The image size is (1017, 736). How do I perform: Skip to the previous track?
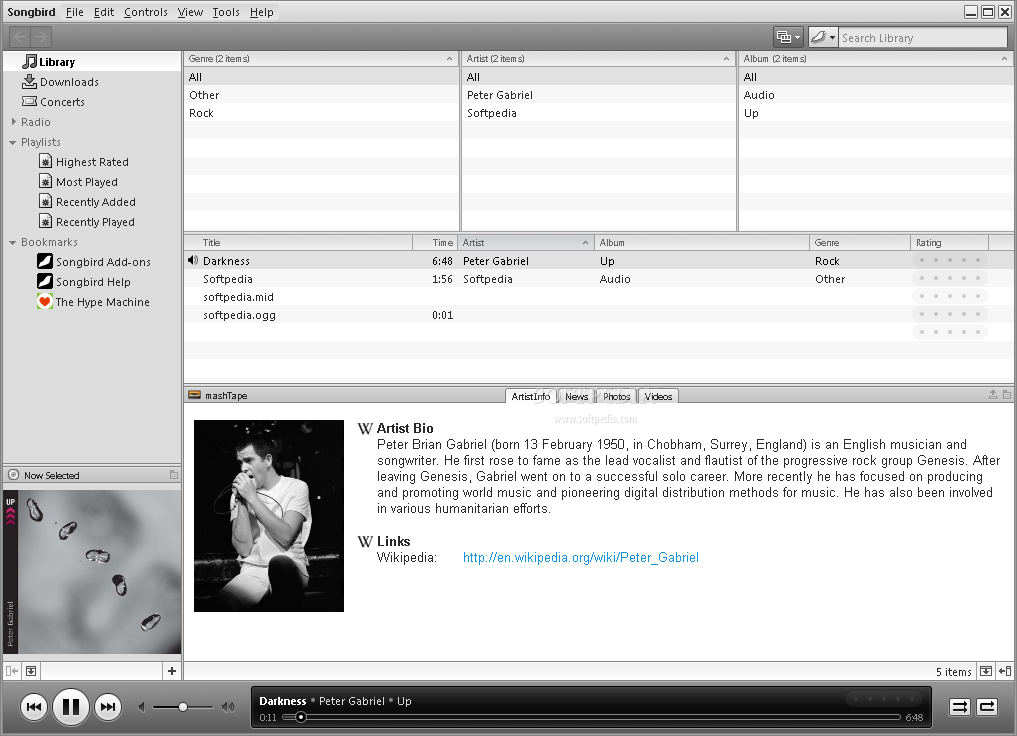(34, 707)
